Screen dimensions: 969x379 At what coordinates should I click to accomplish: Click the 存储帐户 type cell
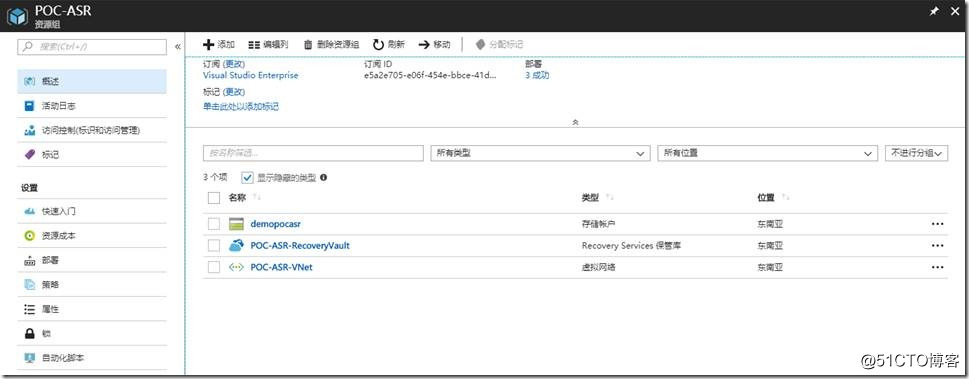pos(598,224)
